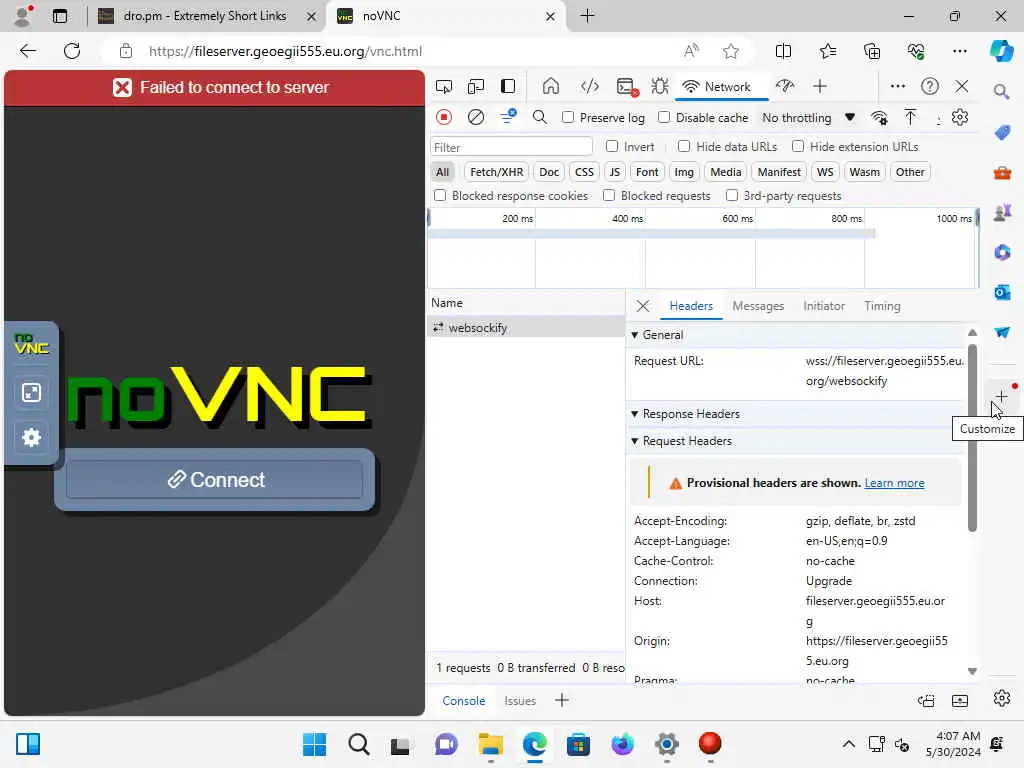Switch to Initiator tab

824,306
